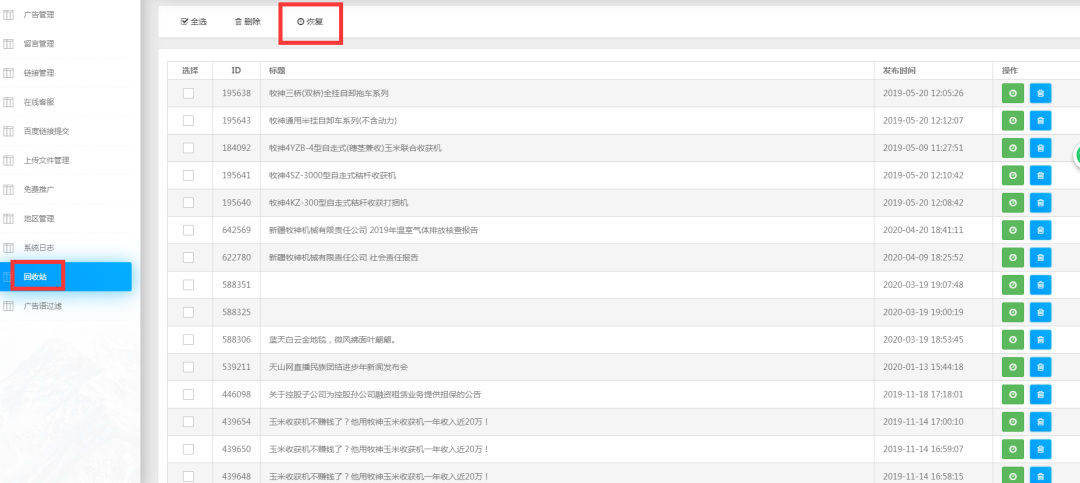The width and height of the screenshot is (1080, 483).
Task: Tick the checkbox for row 195638
Action: click(x=188, y=93)
